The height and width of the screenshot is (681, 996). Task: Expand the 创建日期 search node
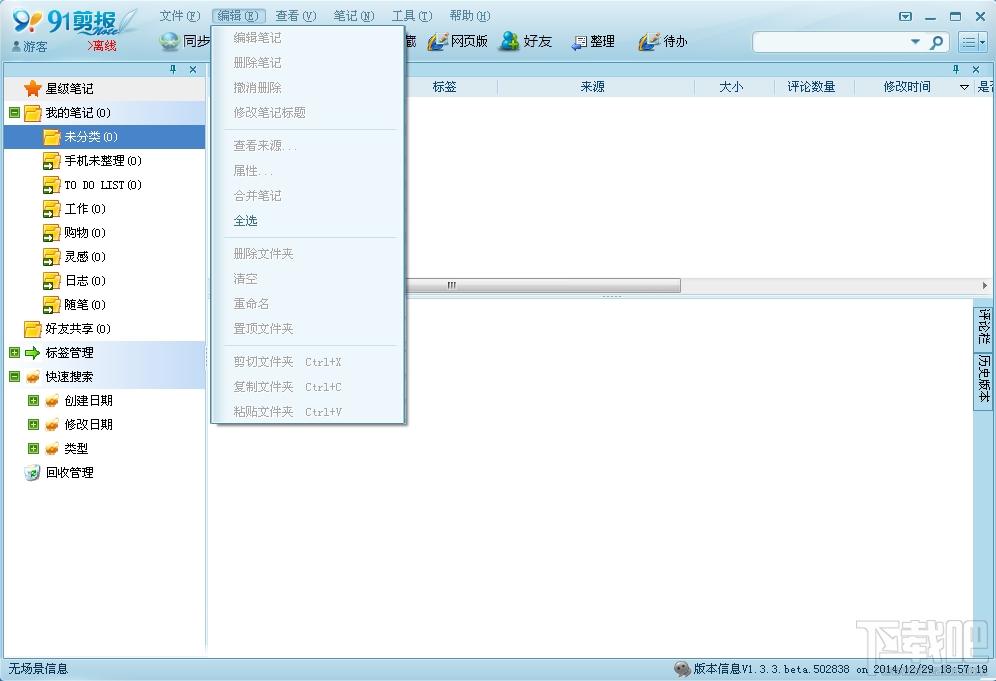coord(34,401)
